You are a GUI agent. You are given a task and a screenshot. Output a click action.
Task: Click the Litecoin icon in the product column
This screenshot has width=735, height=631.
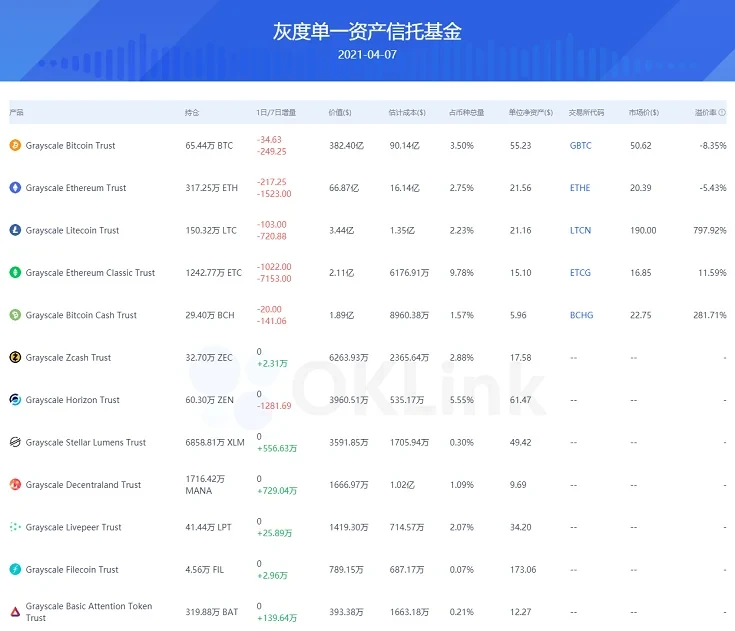(15, 230)
